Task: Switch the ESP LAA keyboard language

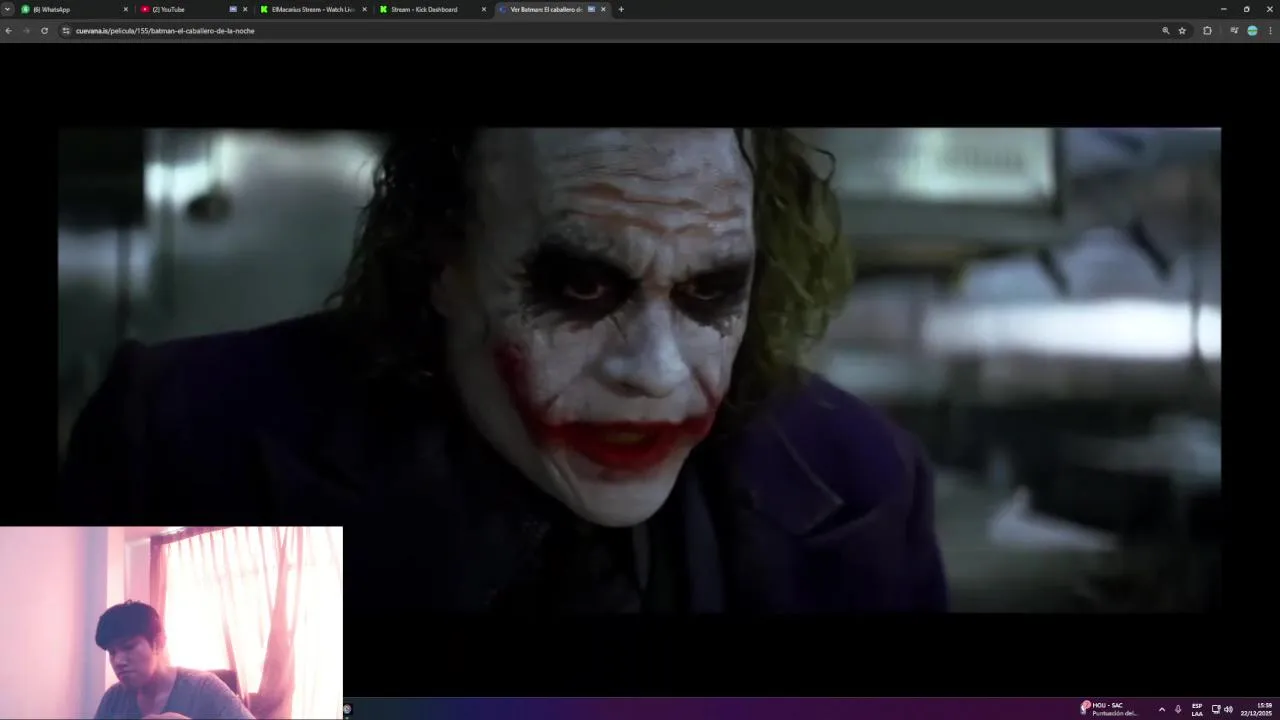Action: point(1197,709)
